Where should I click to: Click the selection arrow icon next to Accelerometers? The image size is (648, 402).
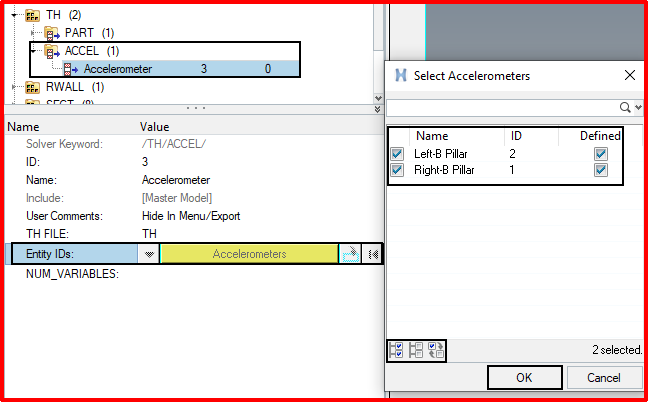click(x=350, y=254)
